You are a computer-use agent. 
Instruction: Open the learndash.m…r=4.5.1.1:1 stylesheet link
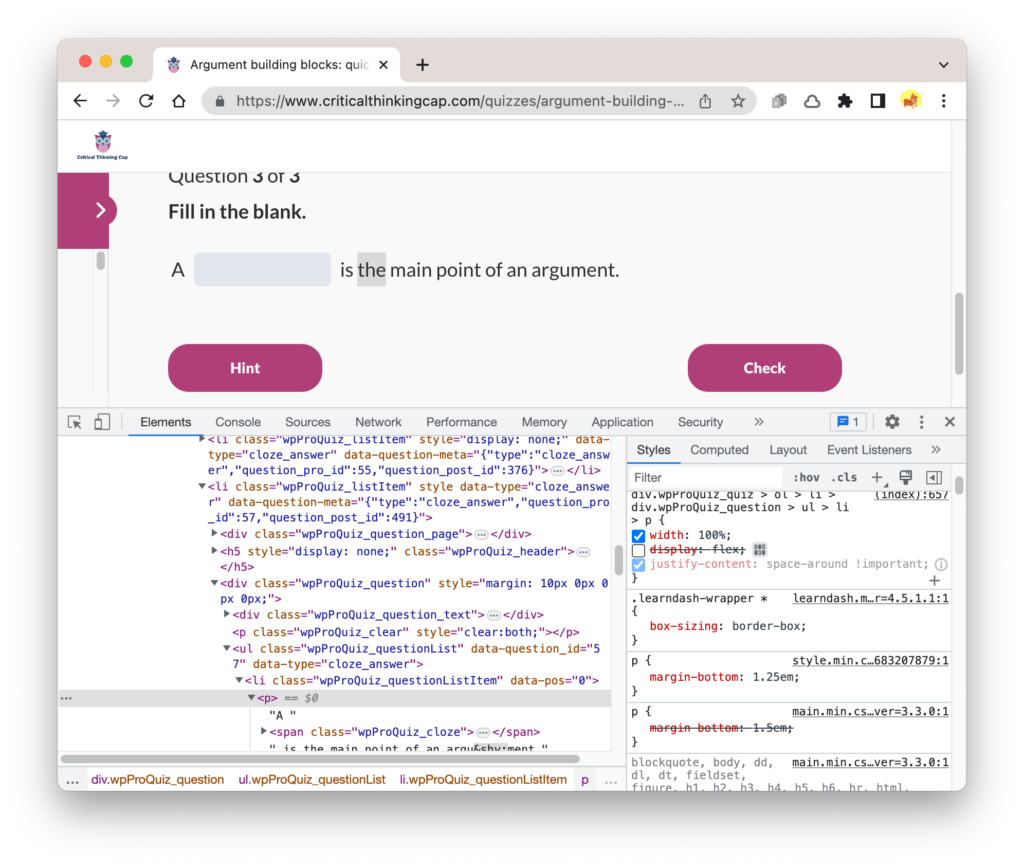click(871, 598)
